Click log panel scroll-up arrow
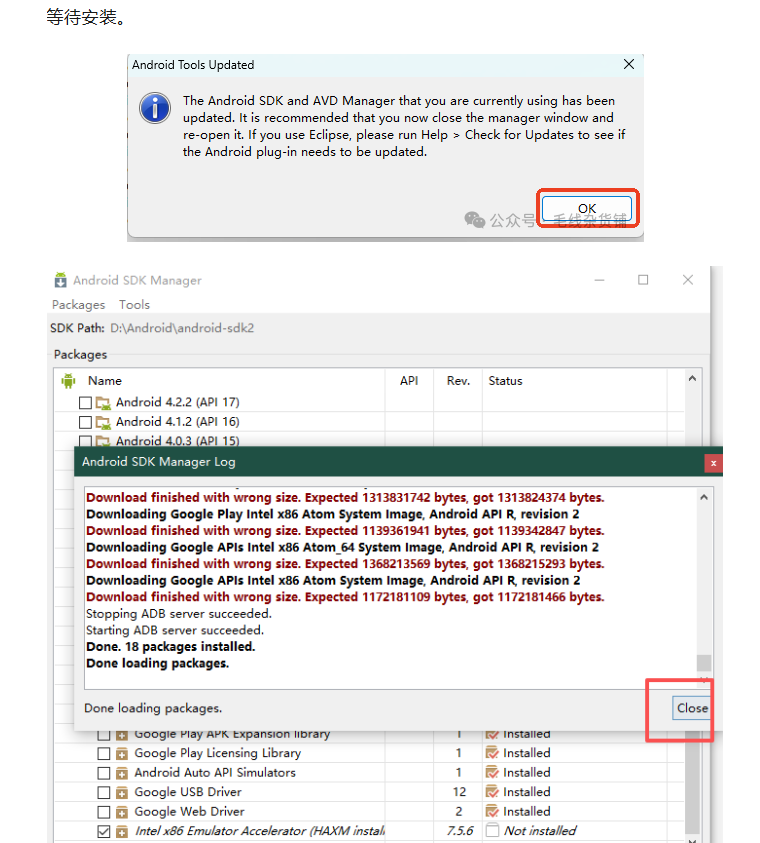760x843 pixels. pyautogui.click(x=704, y=497)
